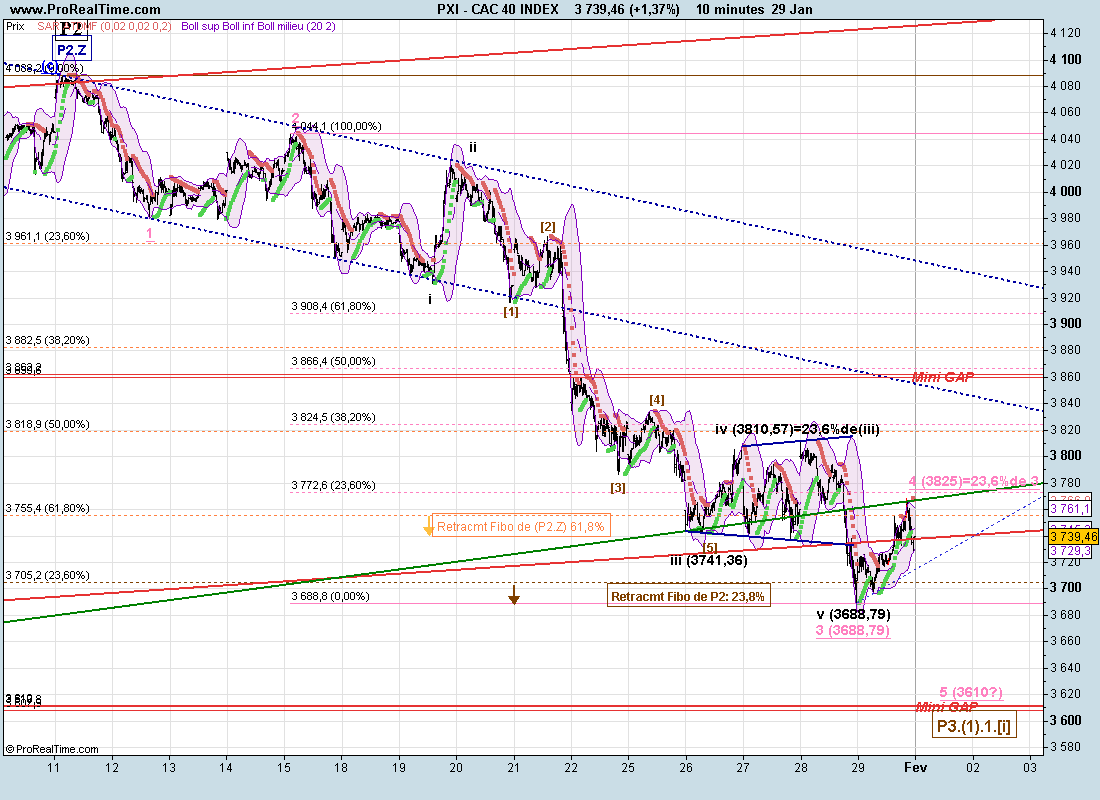Click the pink wave 2 label

click(x=295, y=119)
